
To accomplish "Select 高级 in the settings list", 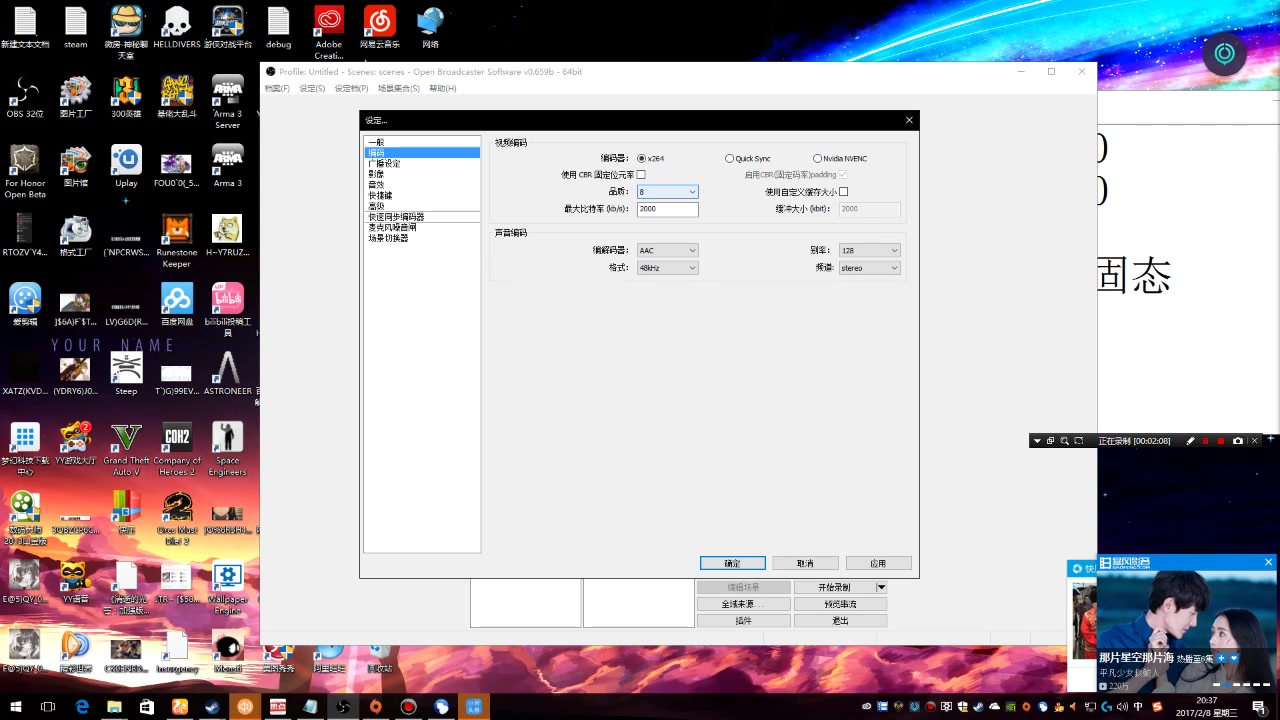I will coord(422,206).
